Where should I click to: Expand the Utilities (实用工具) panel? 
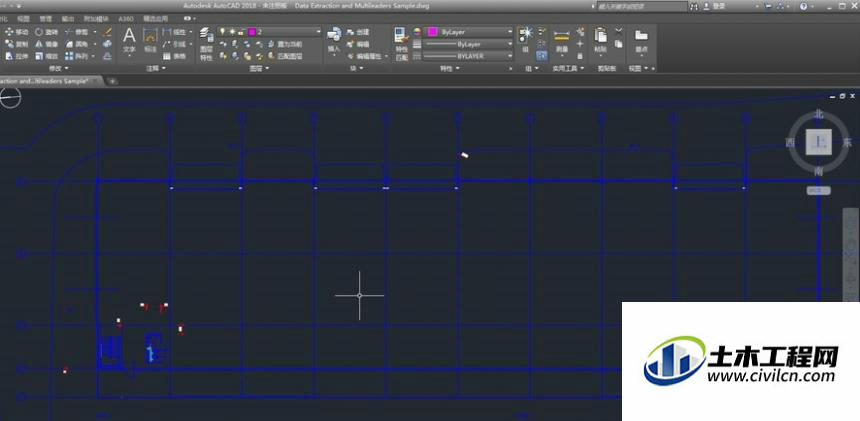click(x=568, y=69)
